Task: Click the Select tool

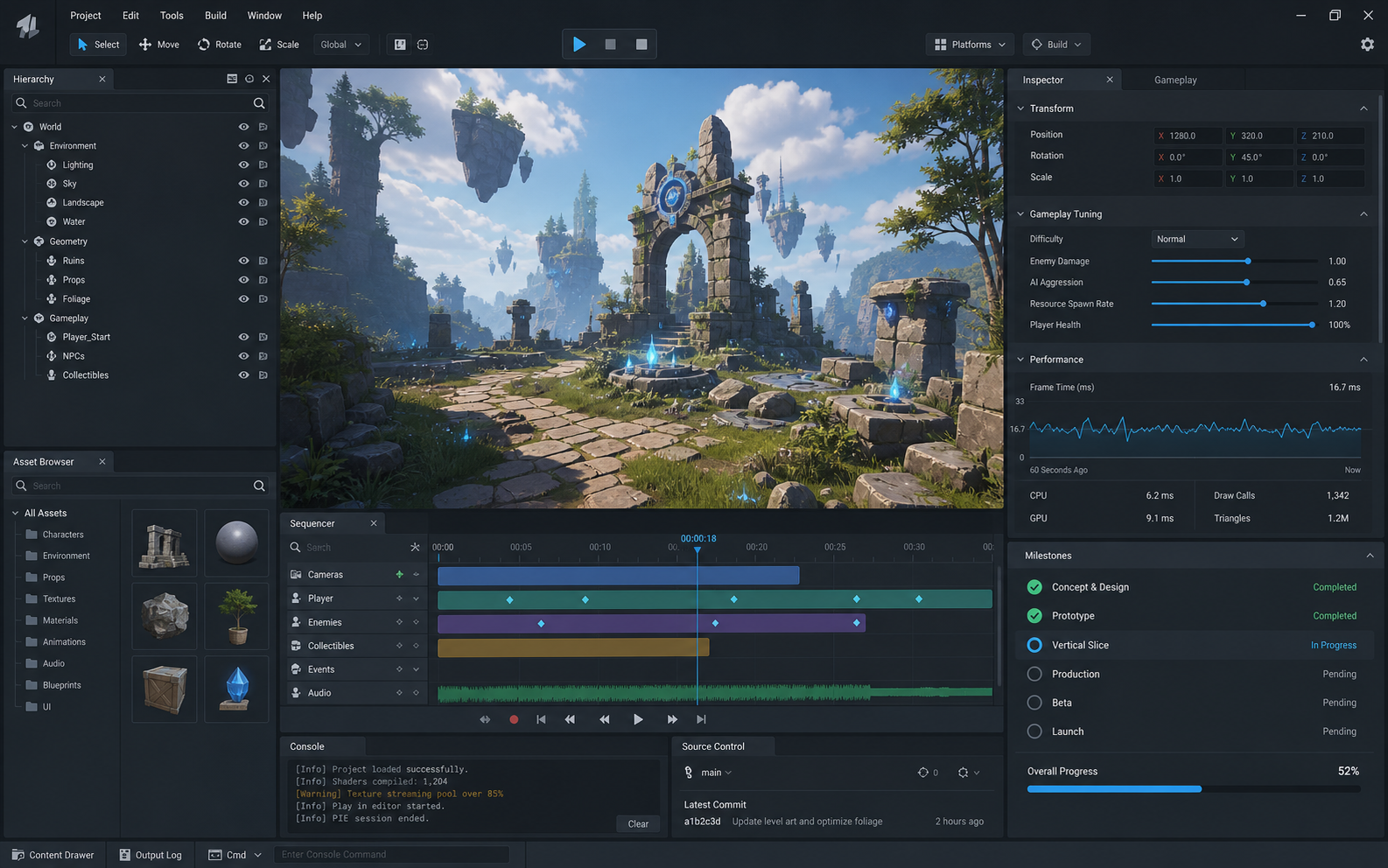Action: [x=98, y=45]
